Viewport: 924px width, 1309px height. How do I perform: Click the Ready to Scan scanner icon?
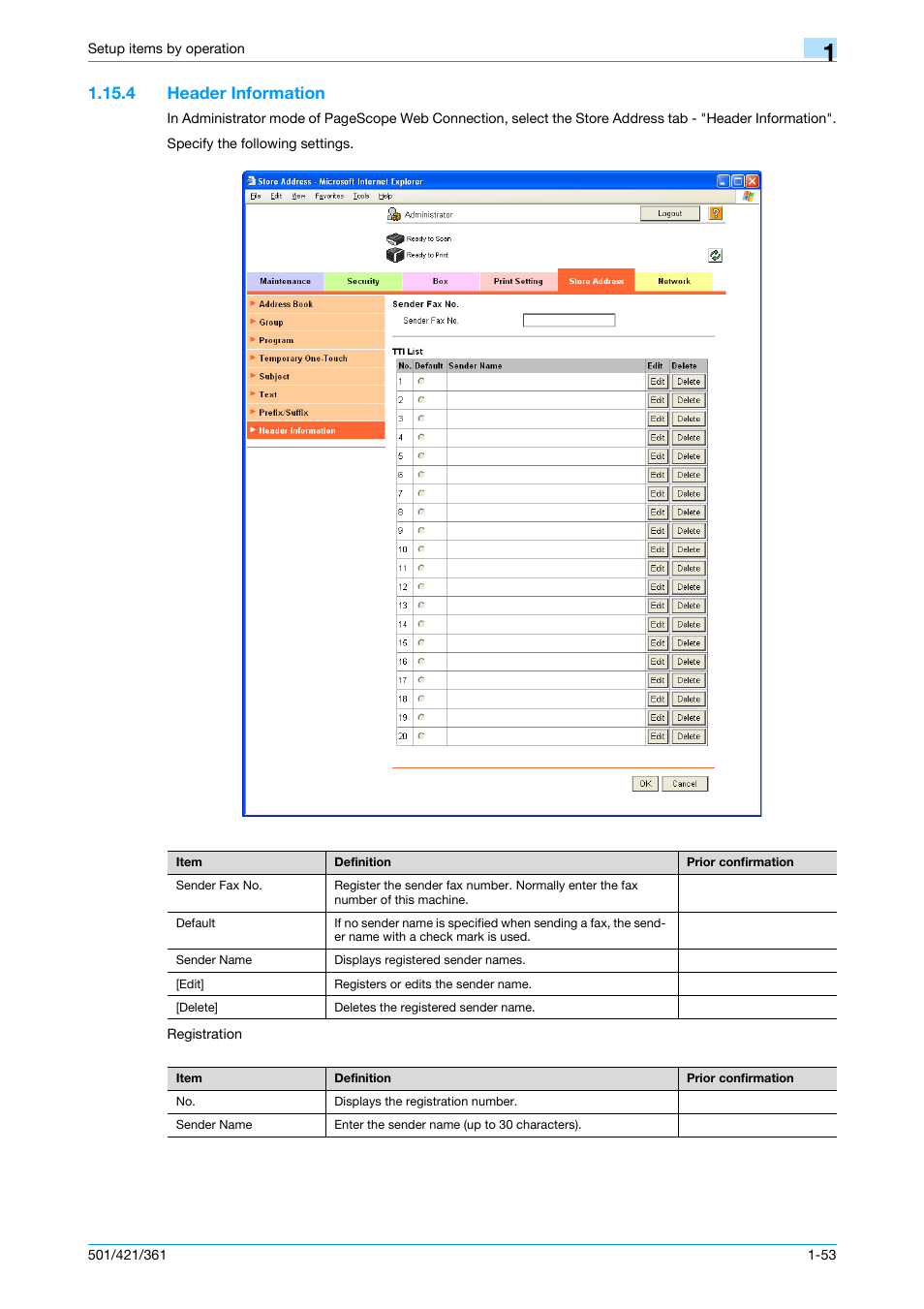tap(395, 238)
